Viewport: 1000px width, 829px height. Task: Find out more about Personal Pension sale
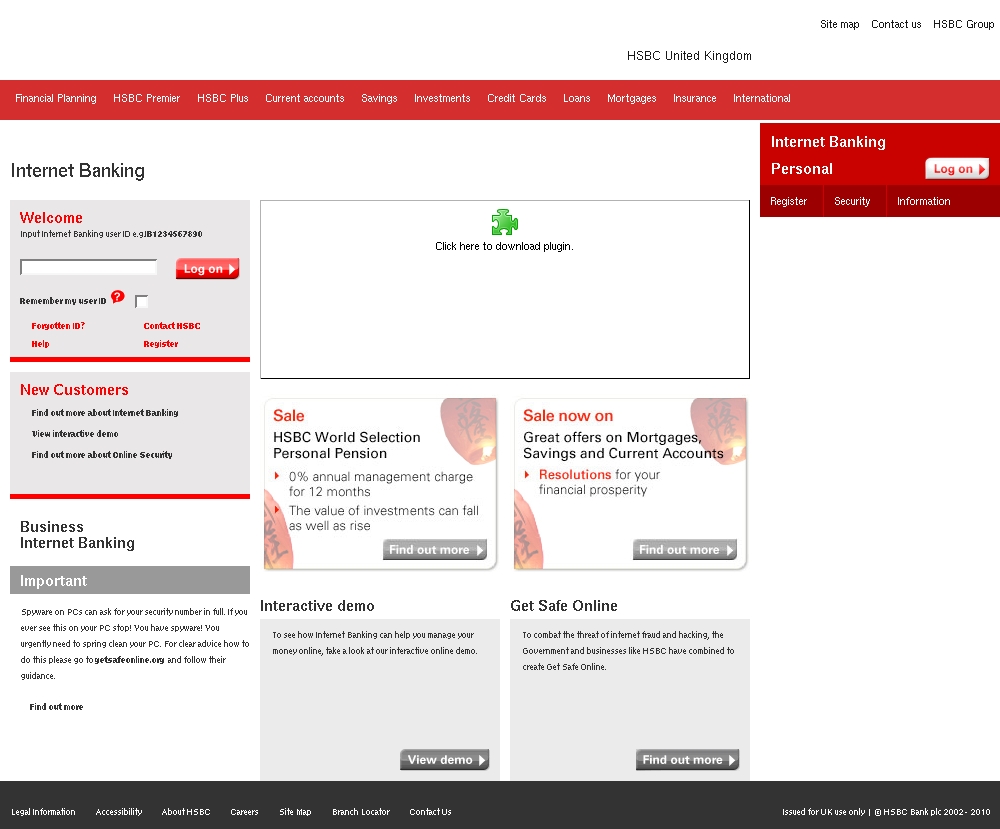click(435, 550)
